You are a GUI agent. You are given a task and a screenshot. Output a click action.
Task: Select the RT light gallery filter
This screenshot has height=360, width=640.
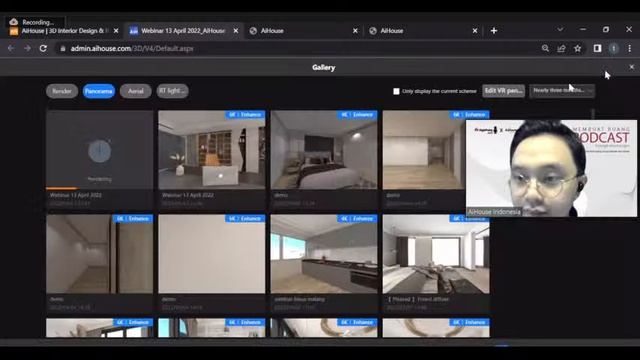[x=172, y=91]
